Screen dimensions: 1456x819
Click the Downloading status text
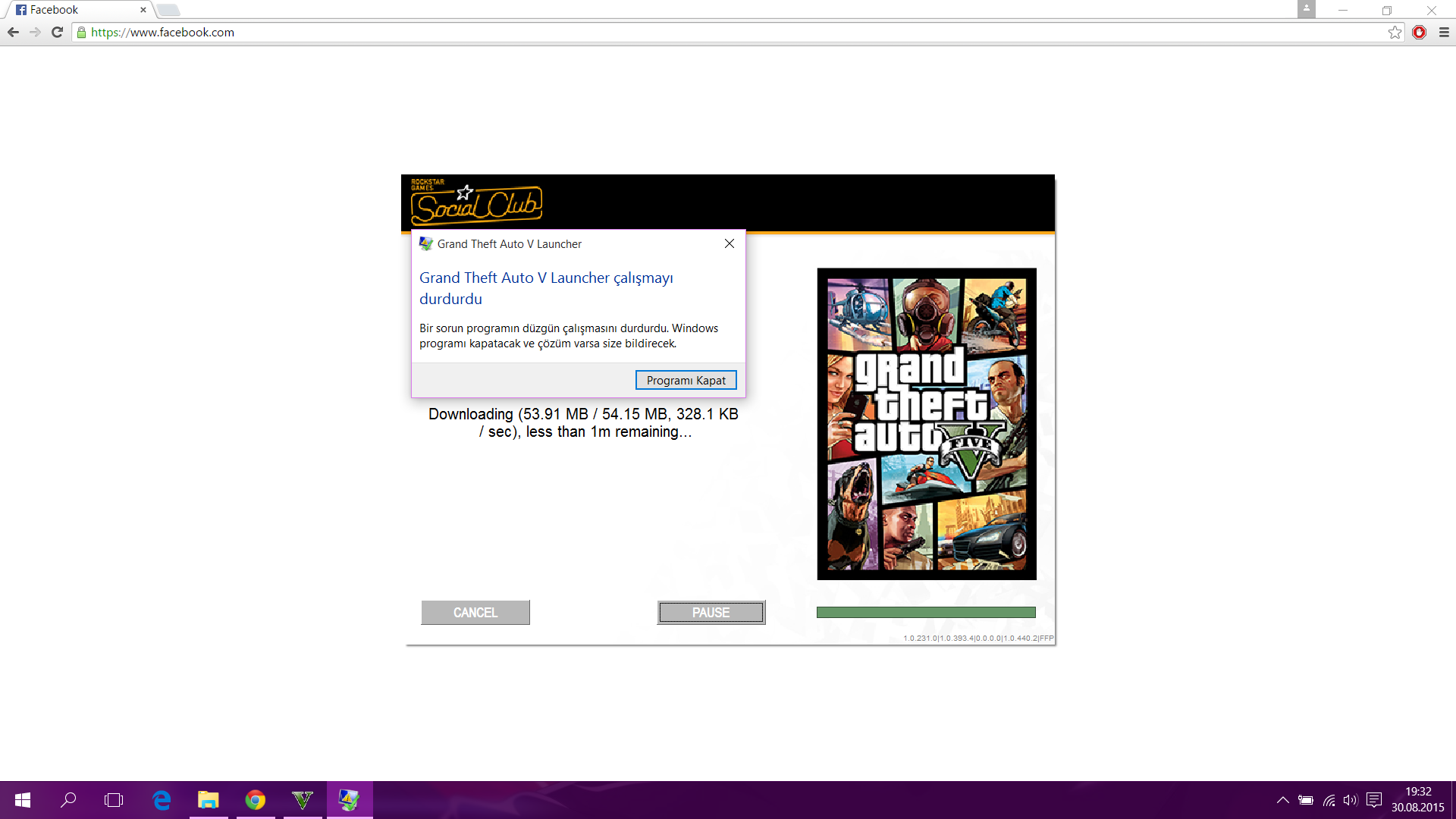[x=583, y=423]
